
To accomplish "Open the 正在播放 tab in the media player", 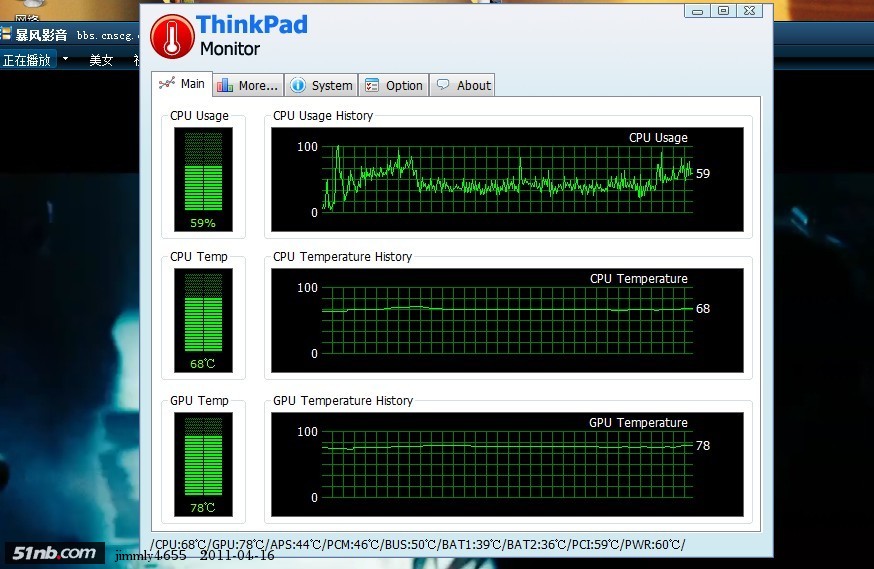I will [27, 60].
